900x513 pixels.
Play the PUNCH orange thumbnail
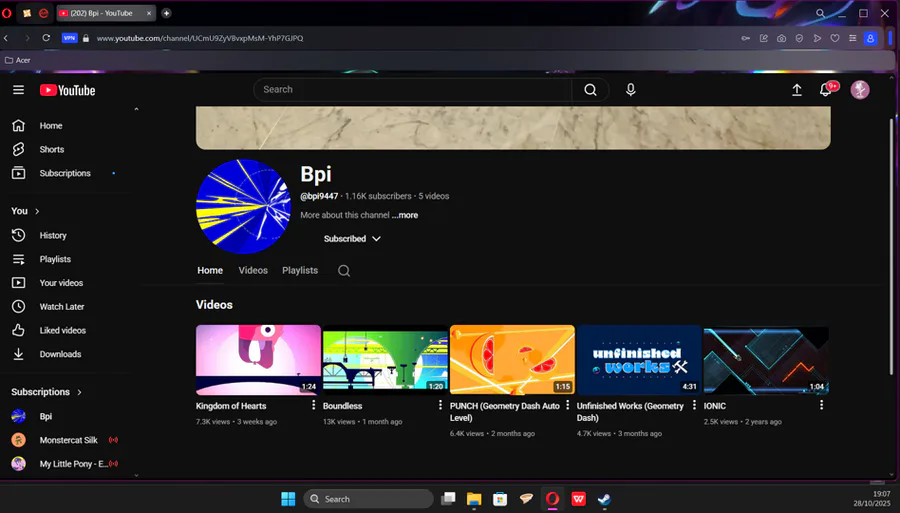[512, 360]
